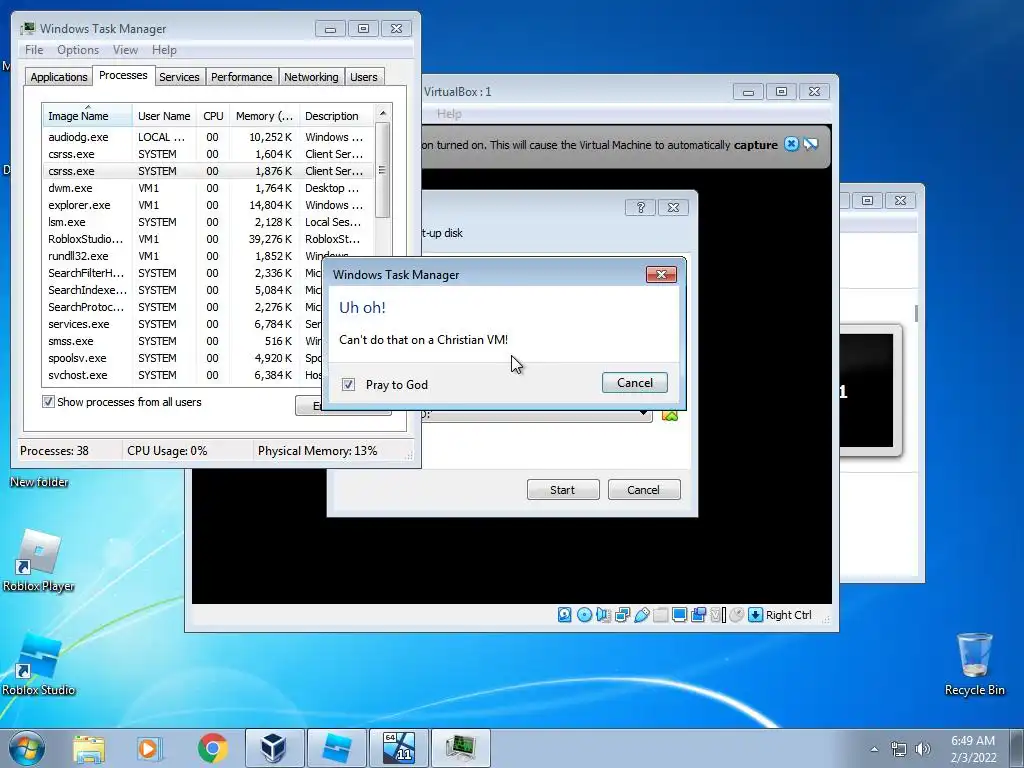The image size is (1024, 768).
Task: Open Google Chrome from the taskbar
Action: 212,748
